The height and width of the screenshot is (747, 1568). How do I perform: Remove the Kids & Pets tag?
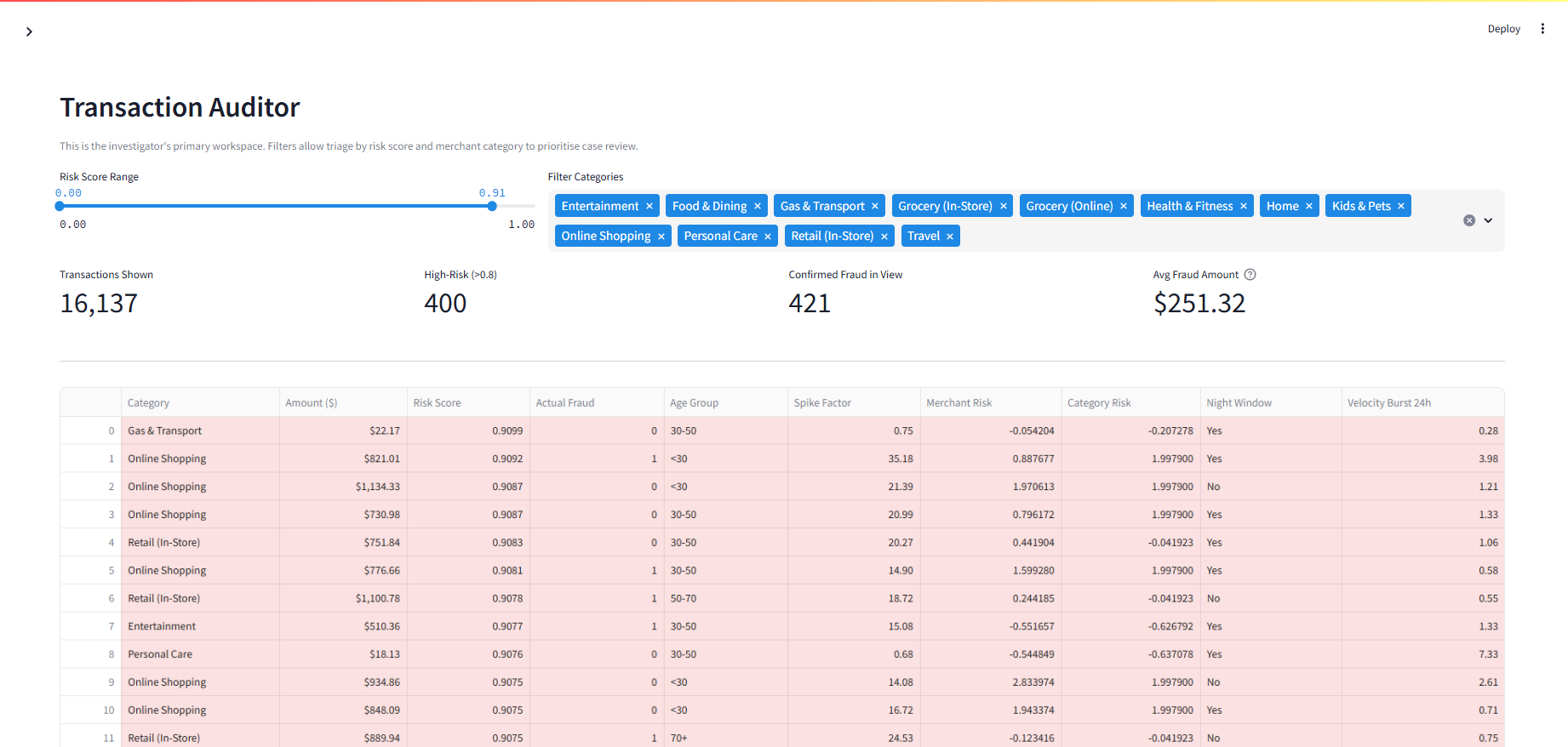click(1401, 206)
